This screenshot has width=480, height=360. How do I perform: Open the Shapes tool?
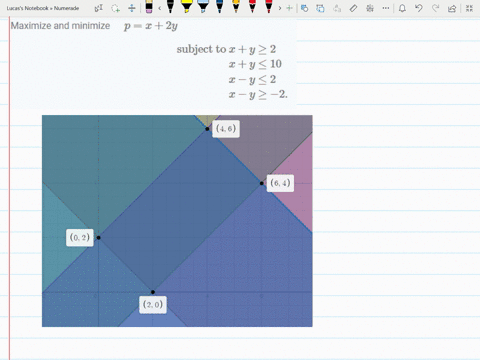(304, 8)
